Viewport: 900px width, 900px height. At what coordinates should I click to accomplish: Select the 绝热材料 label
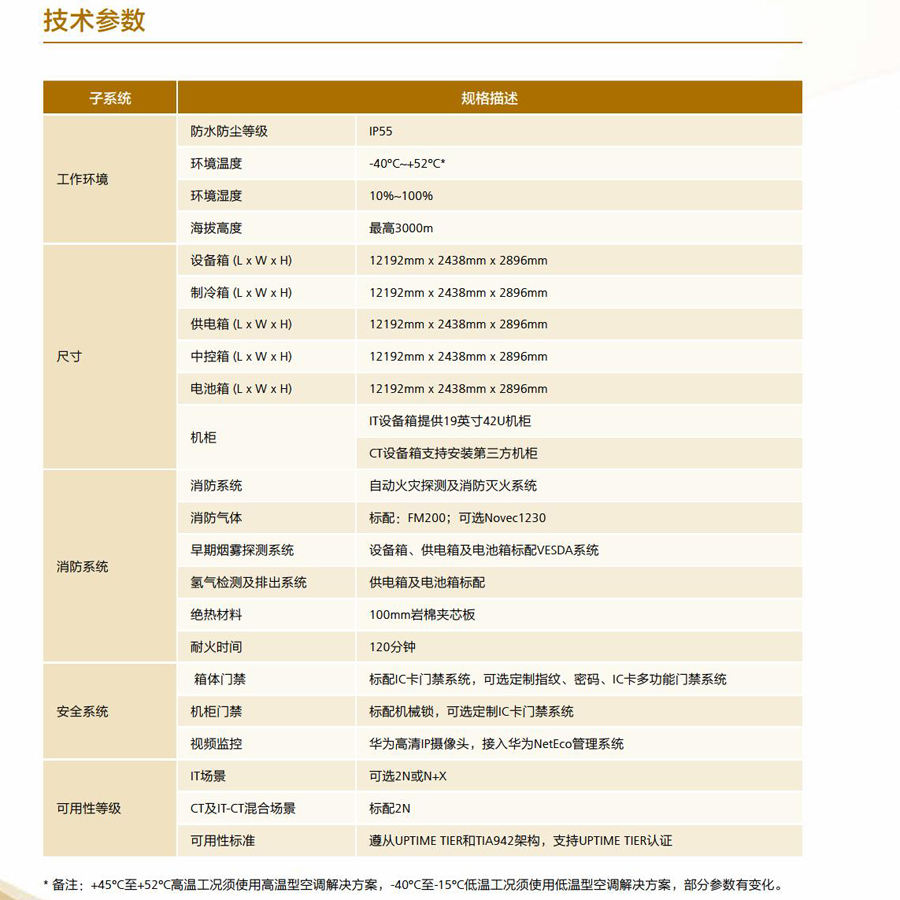tap(216, 615)
